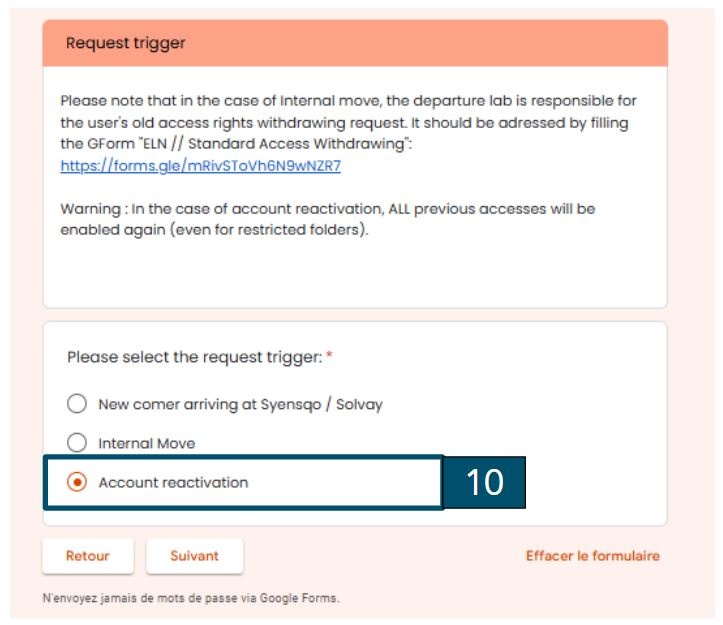Go back with the Retour button
The height and width of the screenshot is (625, 723).
coord(88,556)
